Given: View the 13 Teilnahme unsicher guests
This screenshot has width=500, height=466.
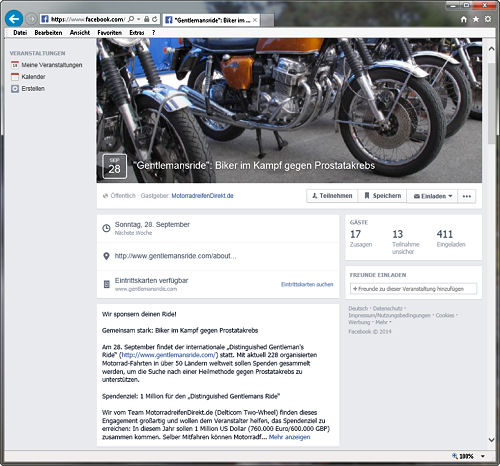Looking at the screenshot, I should (x=406, y=242).
